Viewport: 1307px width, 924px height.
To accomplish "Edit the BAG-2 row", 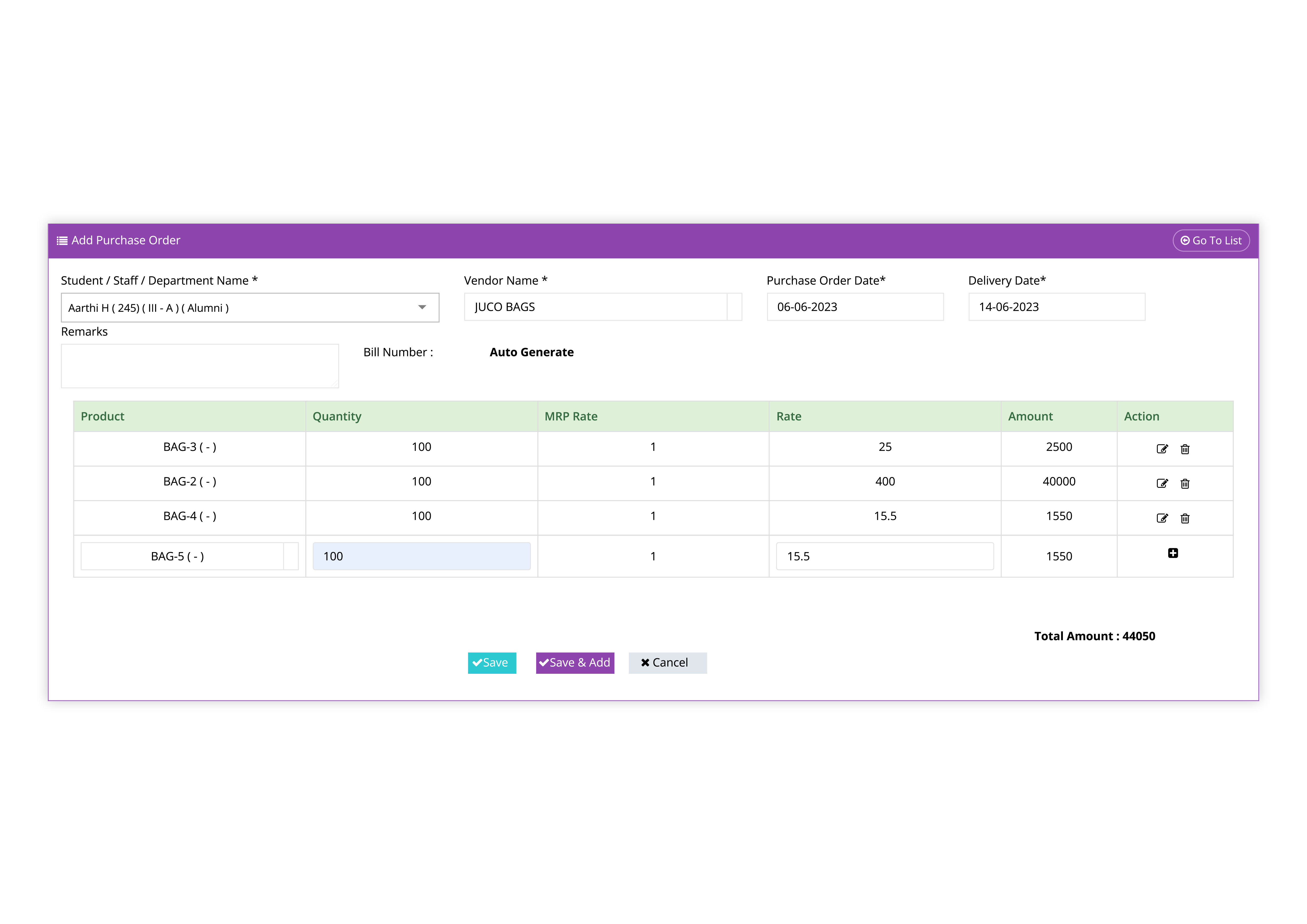I will [x=1162, y=484].
